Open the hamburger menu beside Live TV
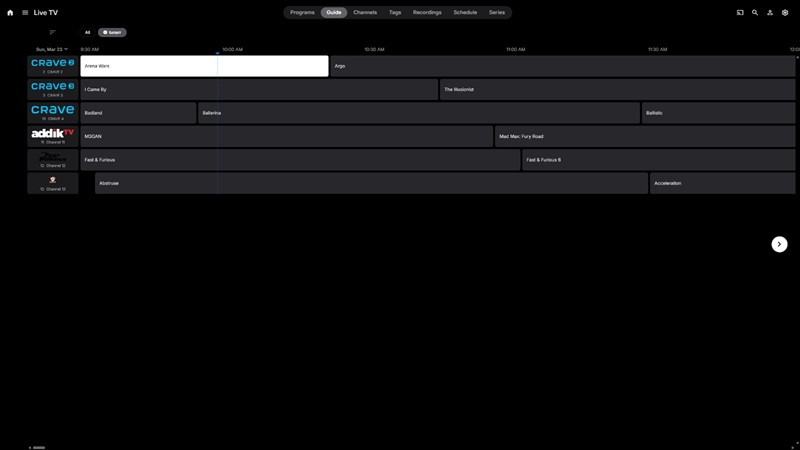The image size is (800, 450). click(x=25, y=13)
